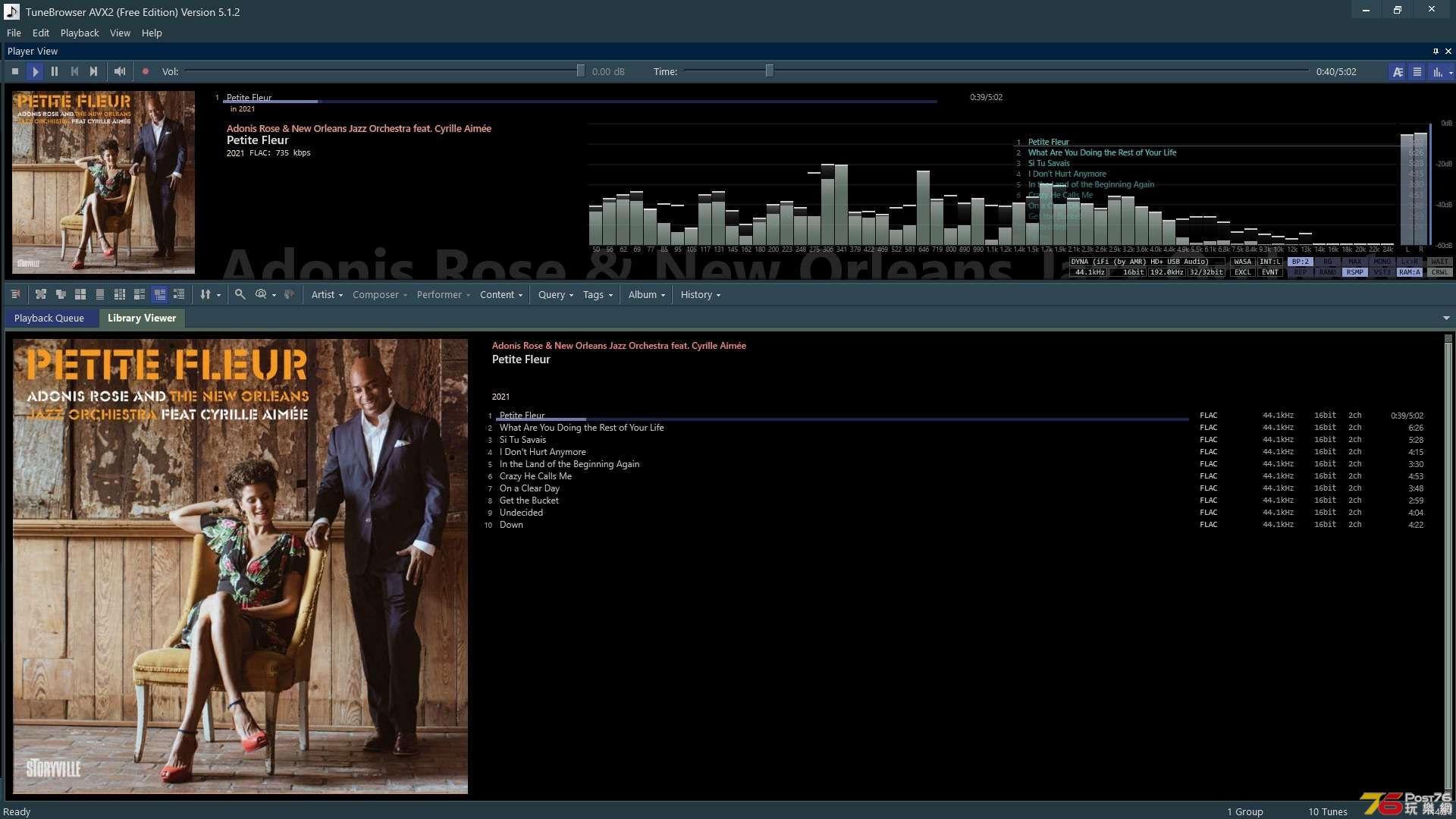
Task: Open the Edit menu
Action: pos(41,33)
